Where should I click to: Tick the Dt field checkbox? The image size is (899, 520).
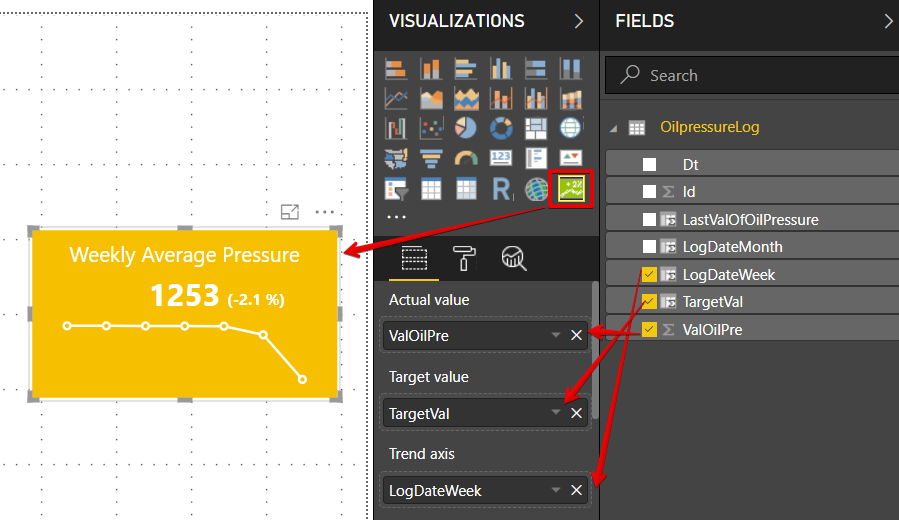[x=650, y=164]
